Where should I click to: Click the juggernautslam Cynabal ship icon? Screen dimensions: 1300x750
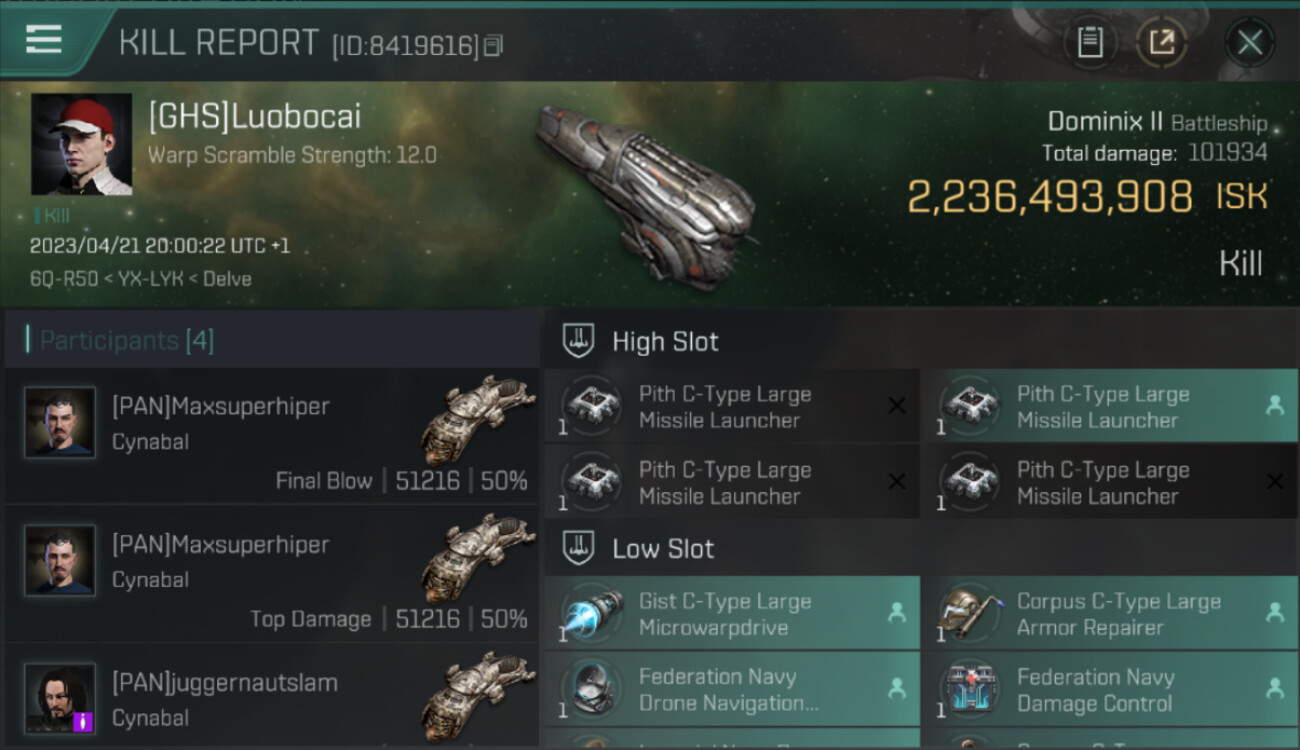coord(478,688)
